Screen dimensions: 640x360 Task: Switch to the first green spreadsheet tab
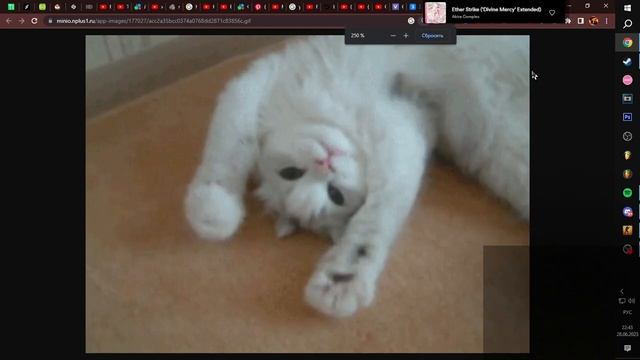click(x=11, y=7)
